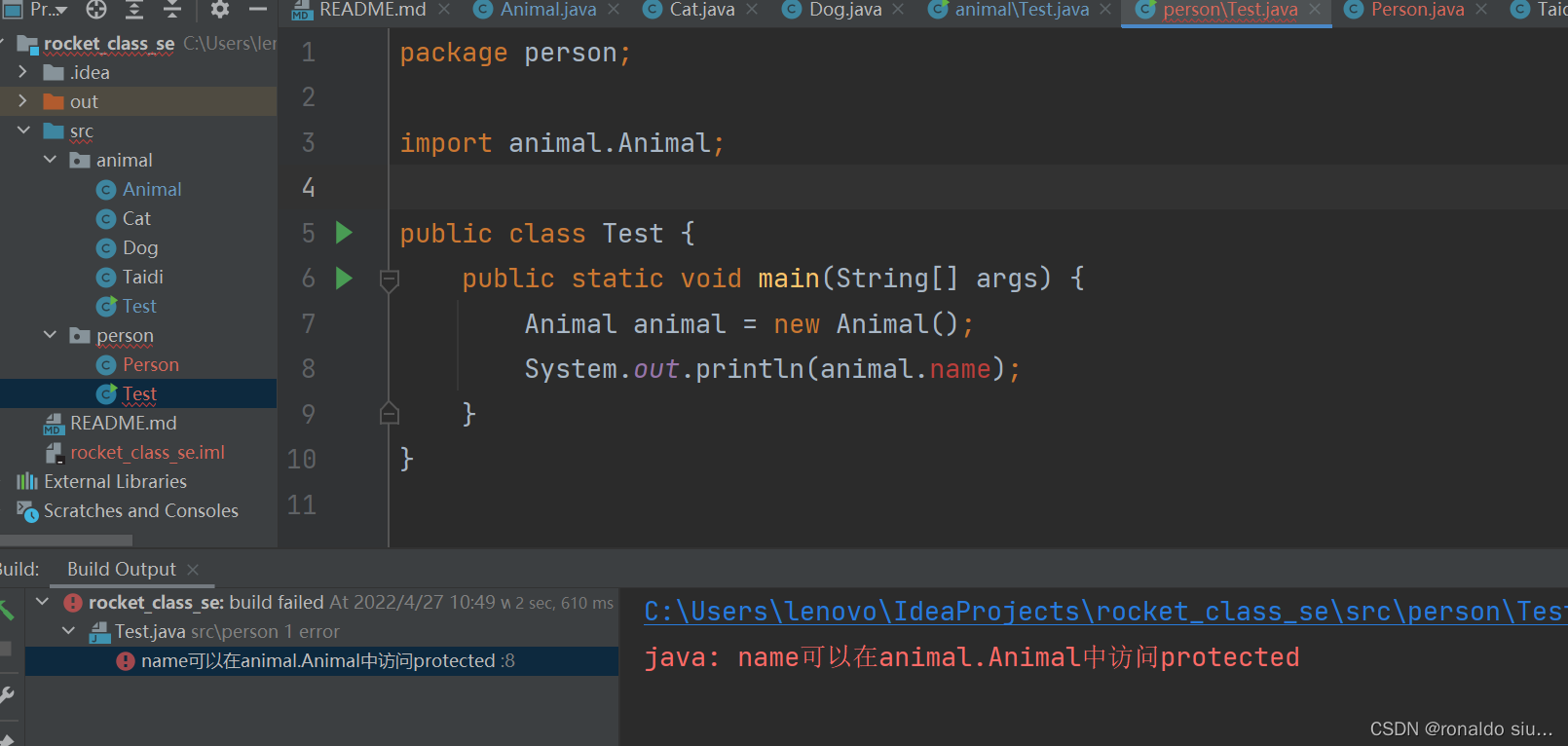Collapse the animal package

[50, 160]
